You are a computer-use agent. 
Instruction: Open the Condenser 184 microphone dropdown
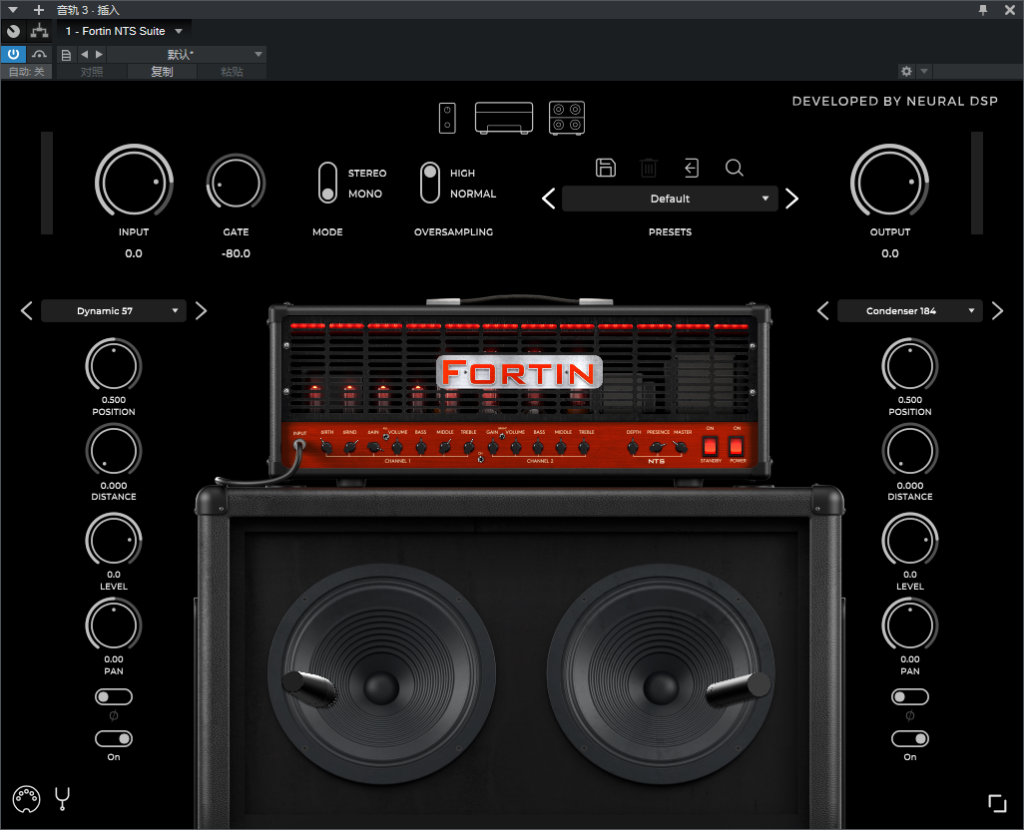tap(910, 311)
